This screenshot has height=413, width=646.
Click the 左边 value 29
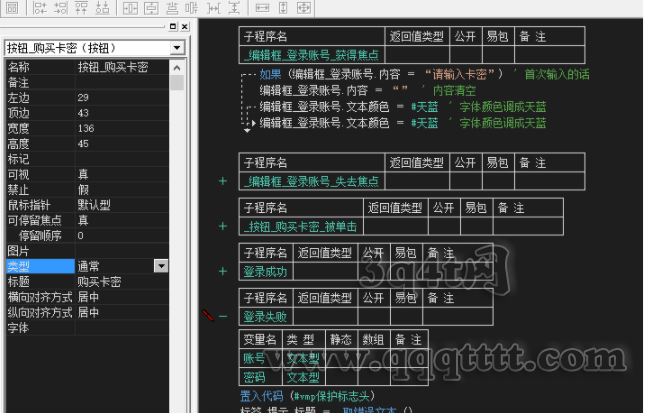[x=83, y=98]
